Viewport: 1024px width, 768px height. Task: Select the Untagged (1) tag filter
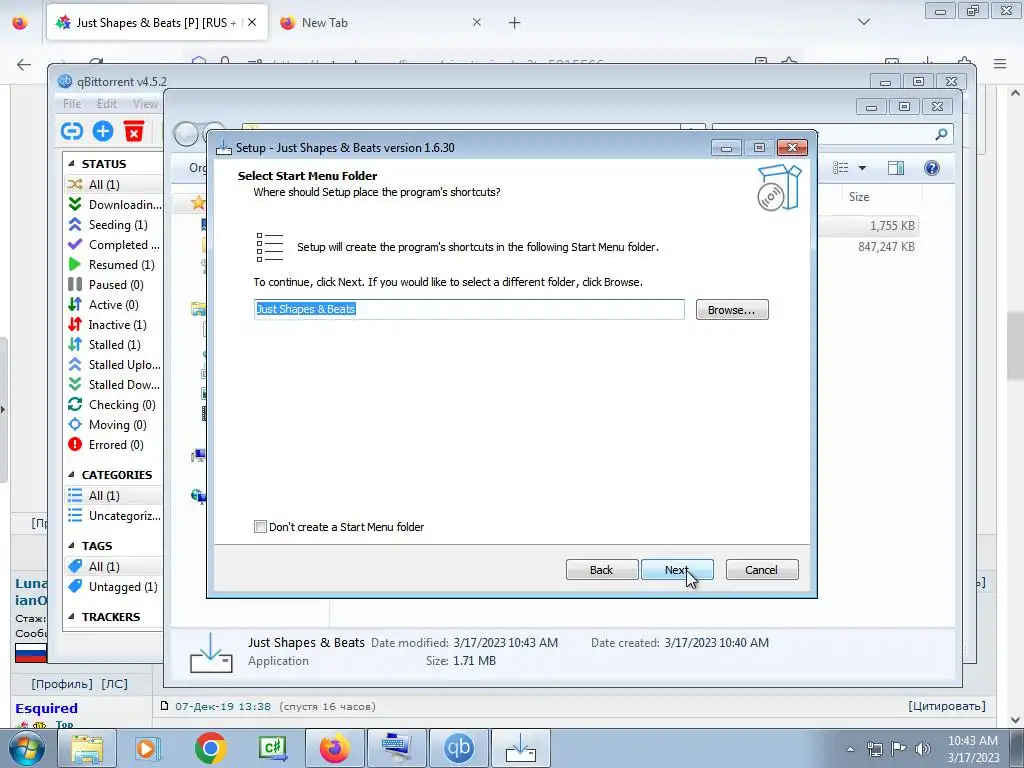(114, 586)
